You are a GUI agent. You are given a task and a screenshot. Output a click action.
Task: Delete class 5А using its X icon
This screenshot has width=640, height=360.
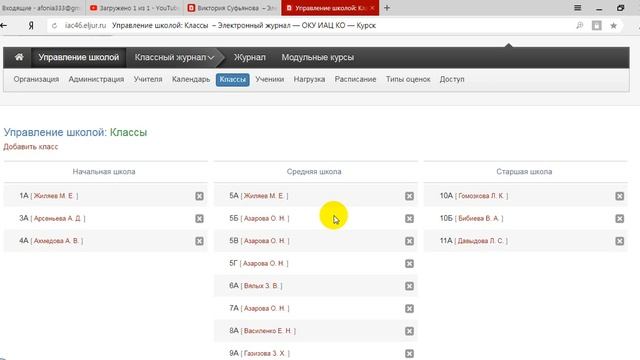tap(409, 196)
